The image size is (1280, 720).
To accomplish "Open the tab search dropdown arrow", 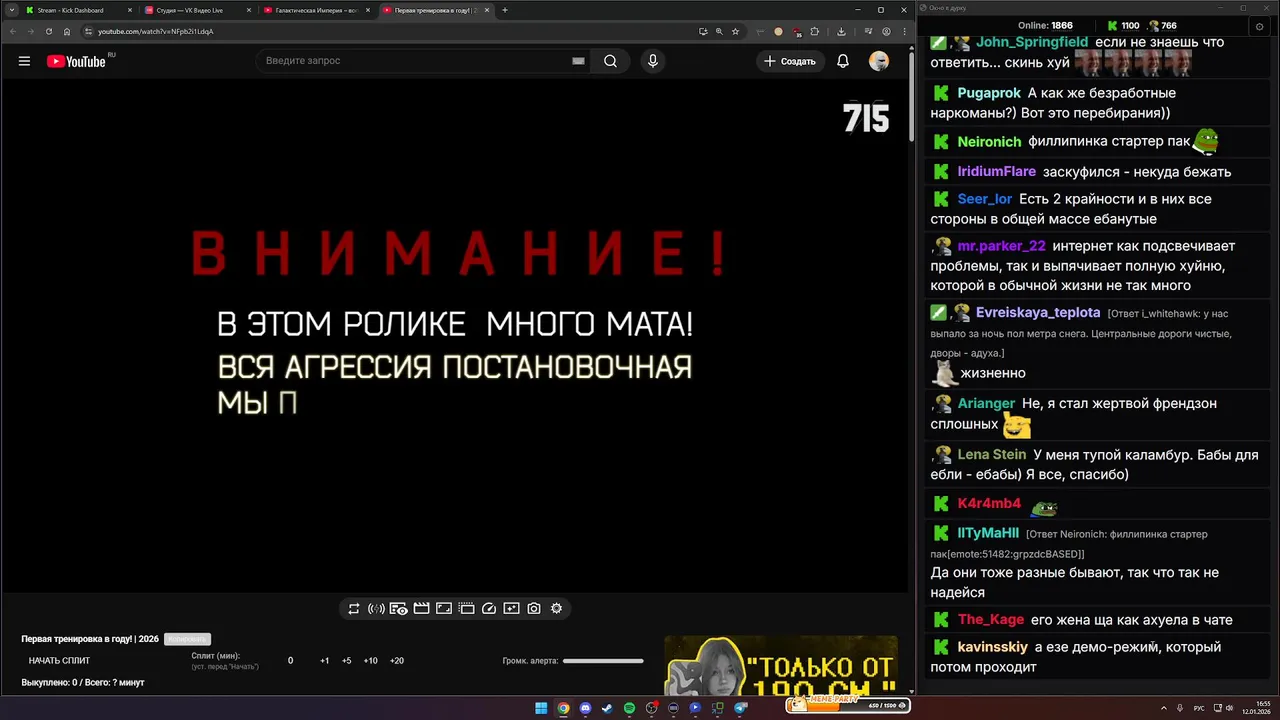I will 10,10.
